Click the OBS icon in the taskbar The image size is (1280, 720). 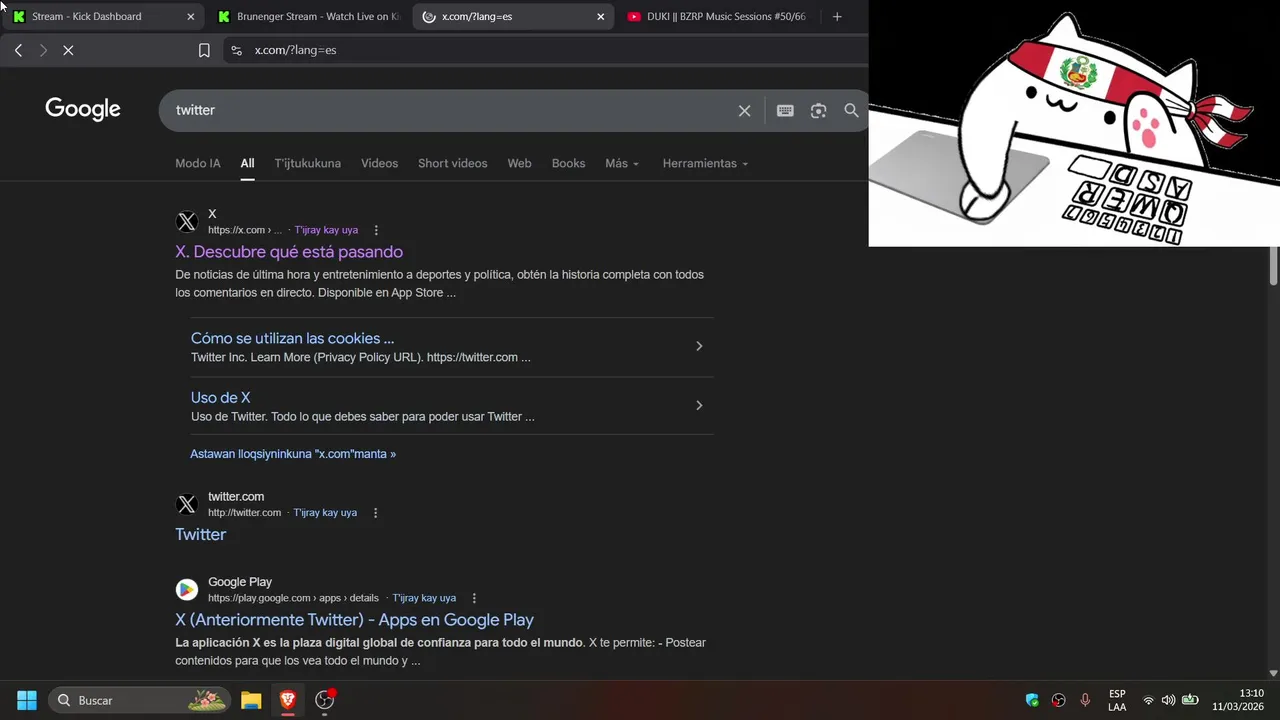click(x=325, y=700)
